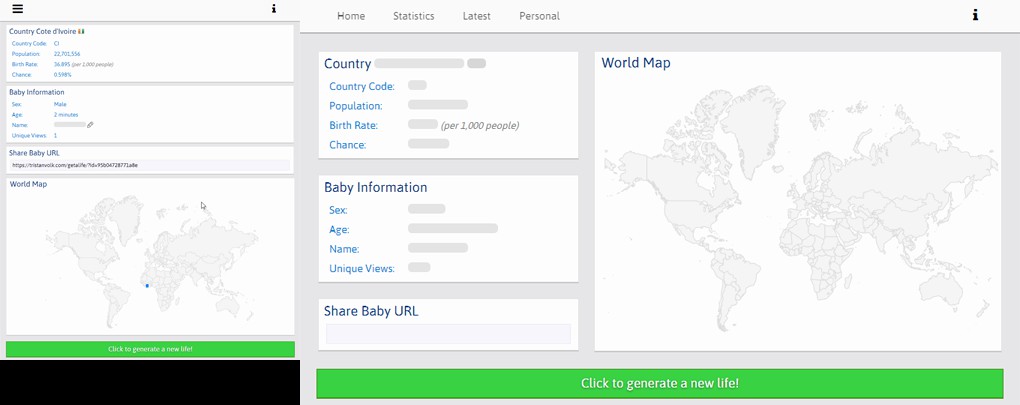This screenshot has width=1020, height=405.
Task: Click the info icon beside the Personal tab bar
Action: pyautogui.click(x=975, y=15)
